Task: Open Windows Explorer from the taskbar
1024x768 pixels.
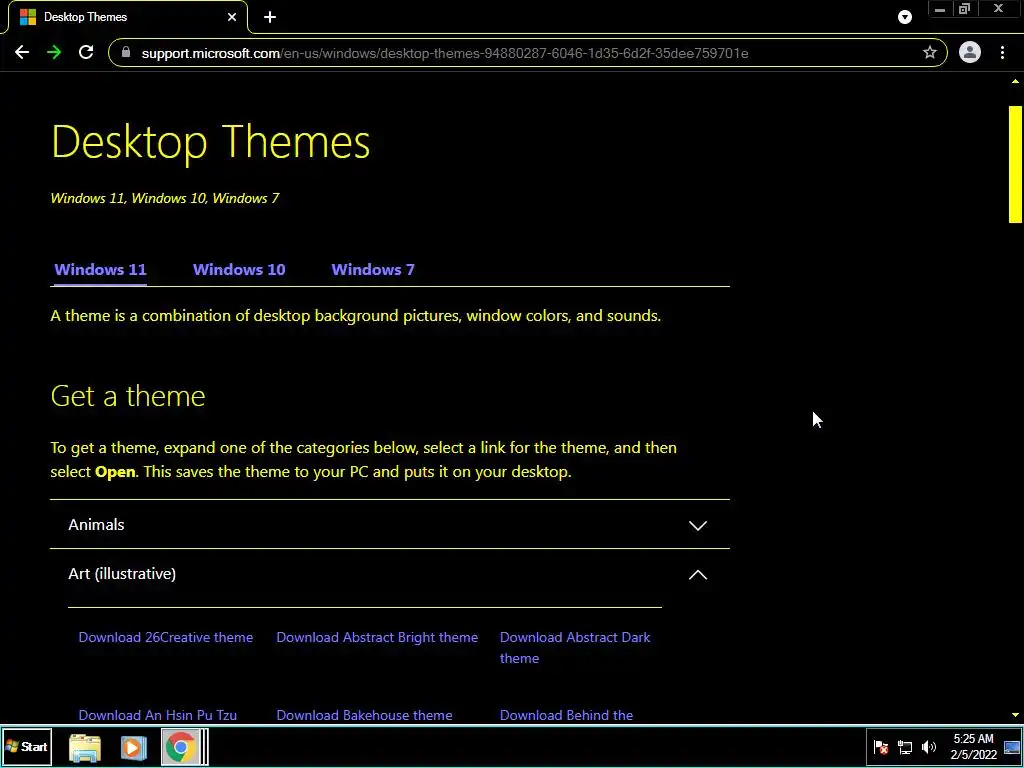Action: pos(85,748)
